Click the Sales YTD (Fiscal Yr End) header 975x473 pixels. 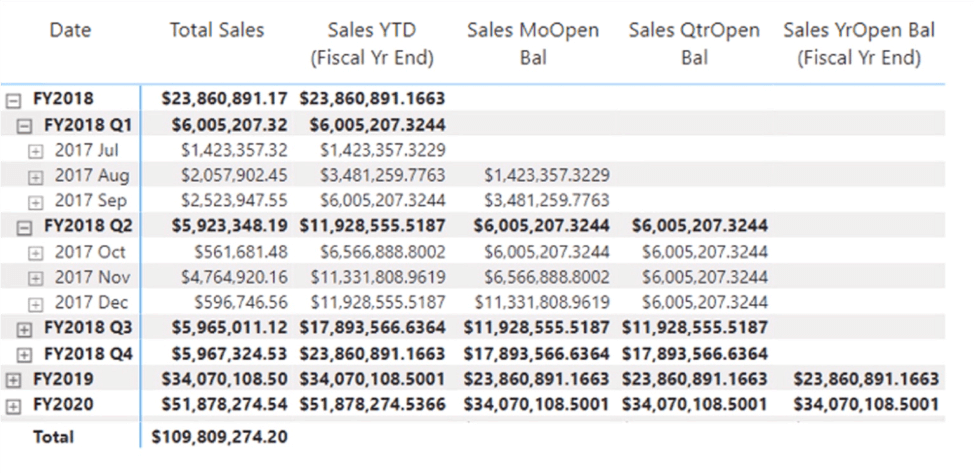(x=372, y=44)
